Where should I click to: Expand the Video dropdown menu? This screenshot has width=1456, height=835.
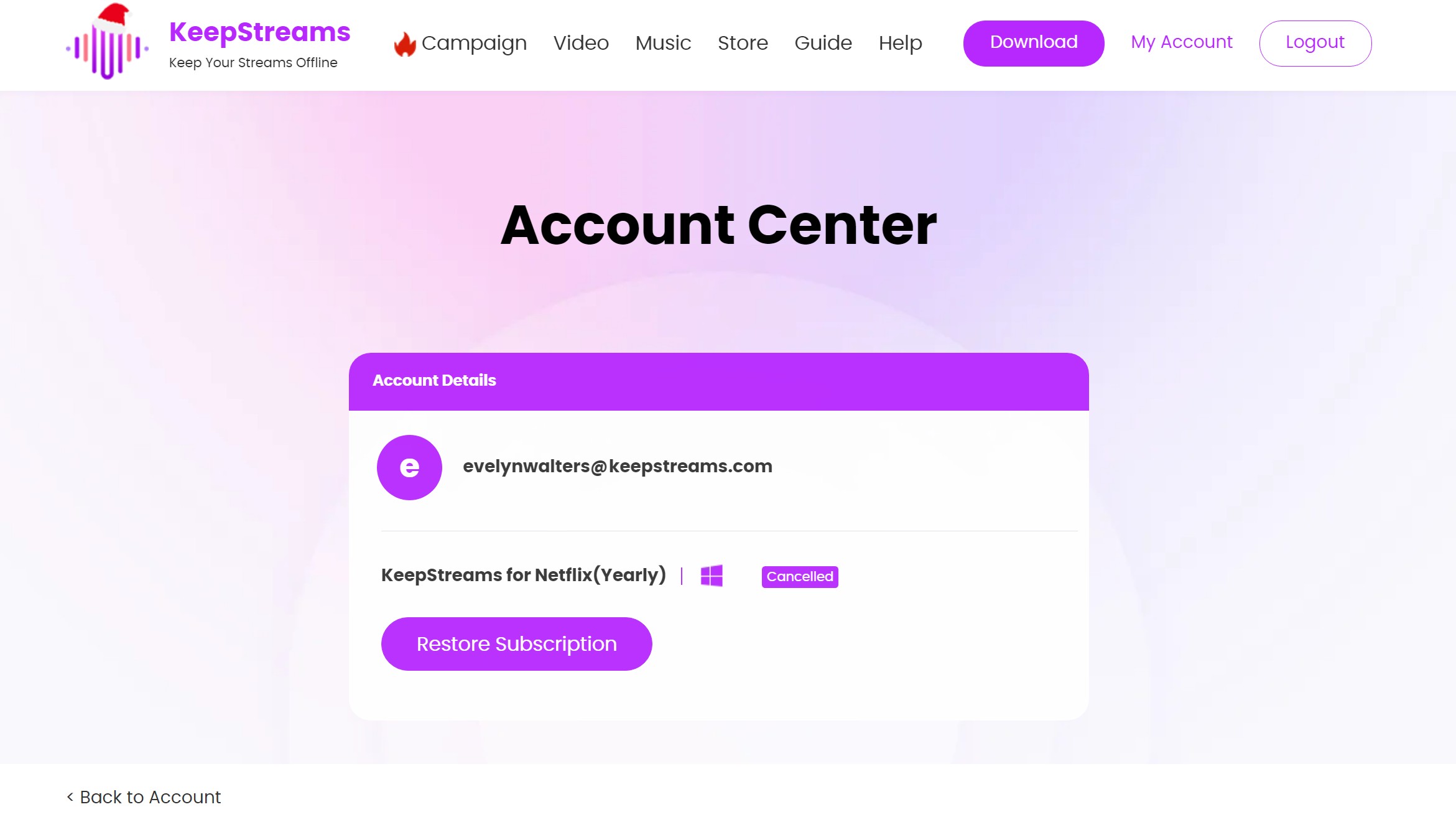[x=581, y=43]
